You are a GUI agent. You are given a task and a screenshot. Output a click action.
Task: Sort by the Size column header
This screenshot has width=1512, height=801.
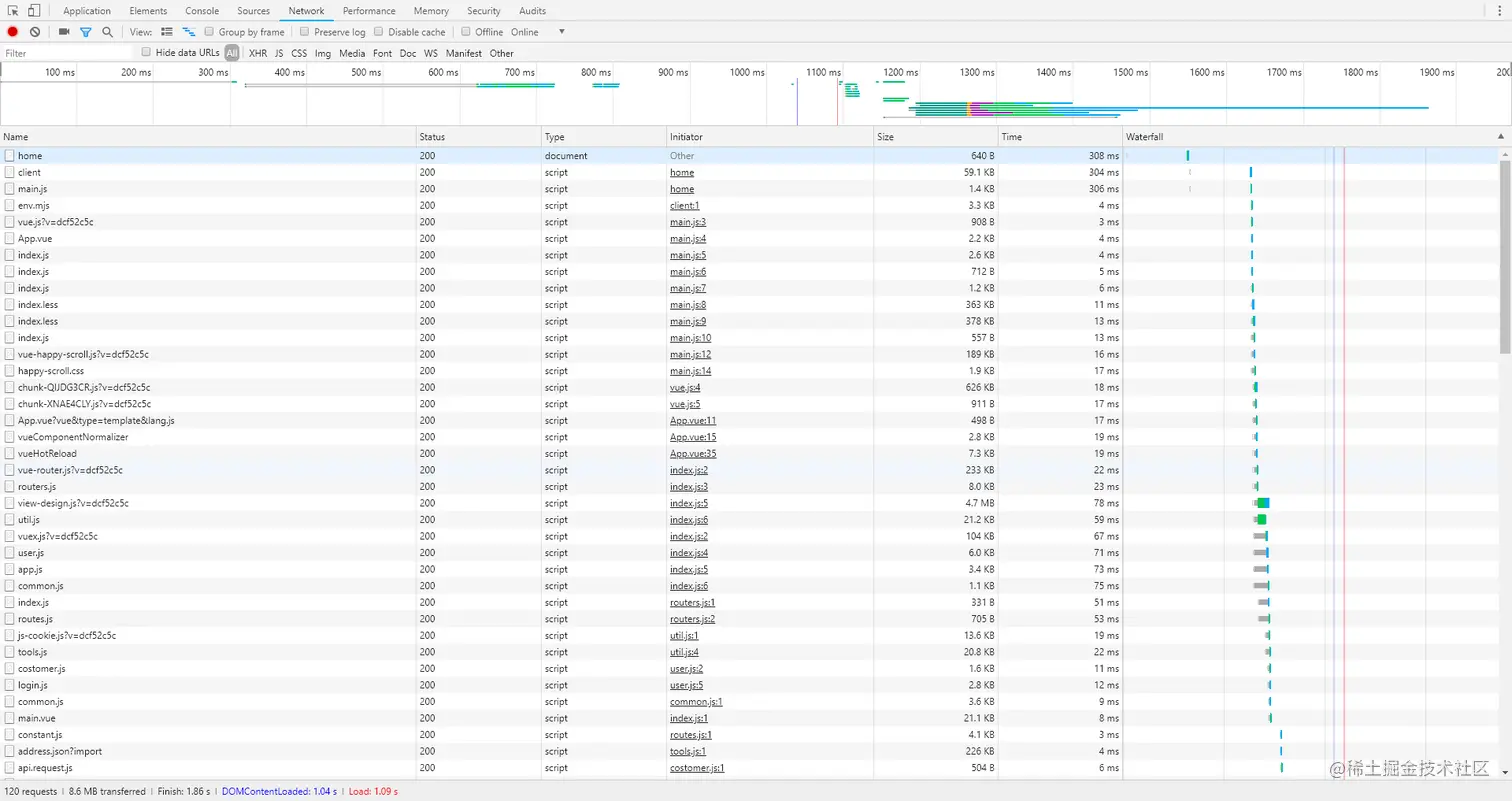coord(936,136)
